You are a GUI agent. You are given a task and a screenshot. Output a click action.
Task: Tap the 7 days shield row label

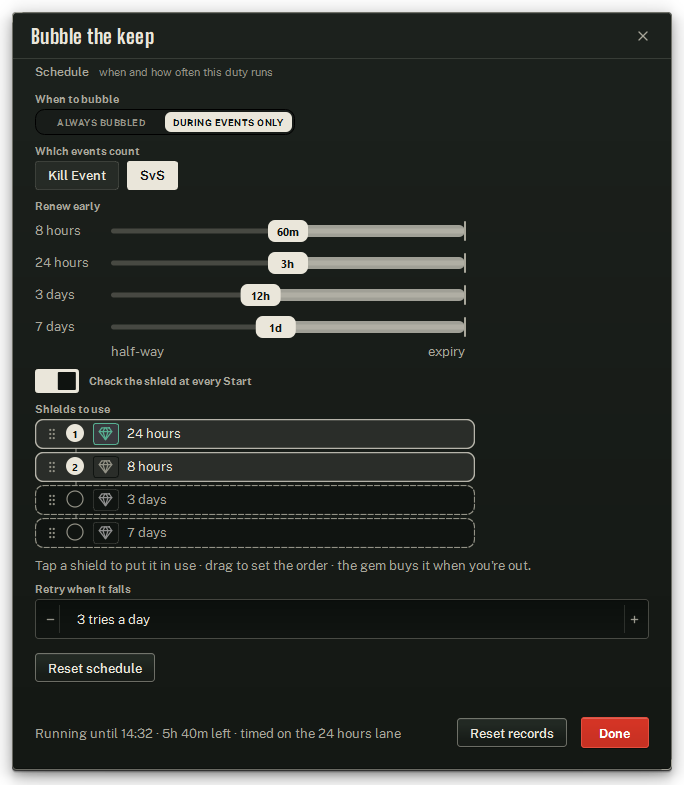tap(147, 533)
